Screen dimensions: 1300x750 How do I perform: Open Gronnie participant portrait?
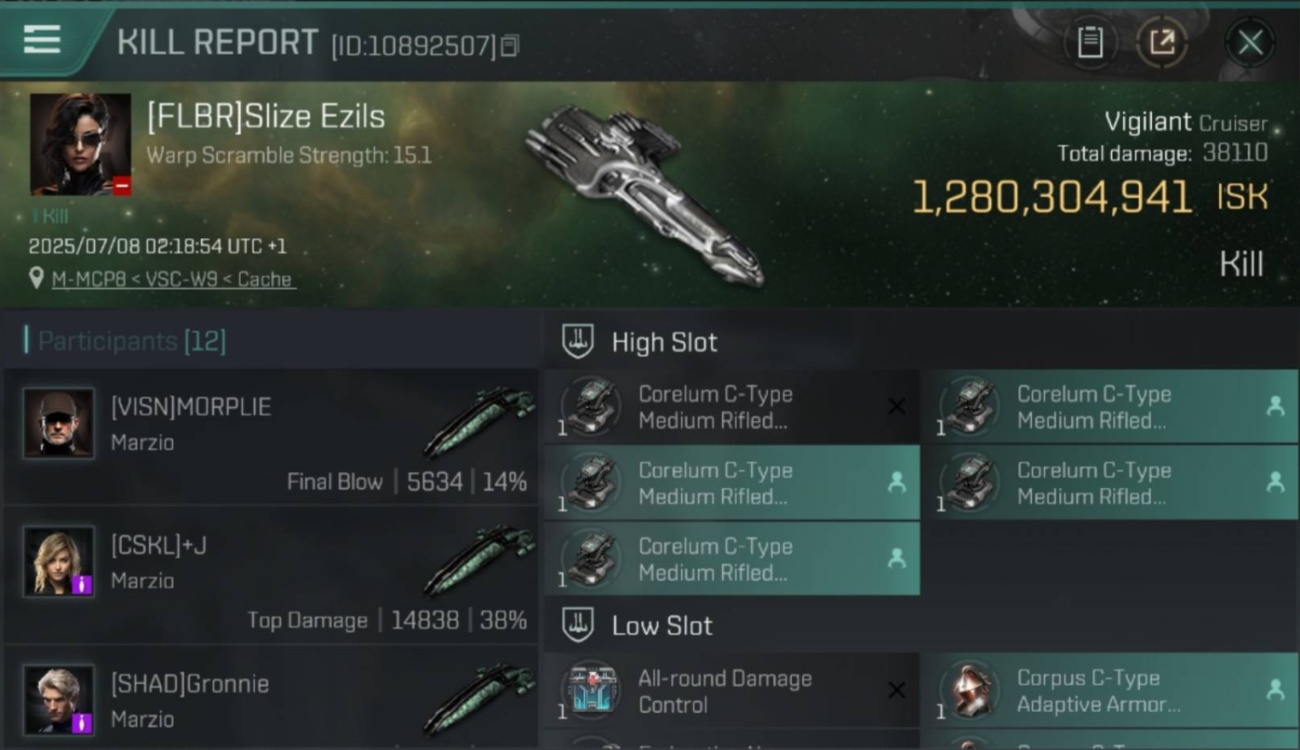pos(59,699)
